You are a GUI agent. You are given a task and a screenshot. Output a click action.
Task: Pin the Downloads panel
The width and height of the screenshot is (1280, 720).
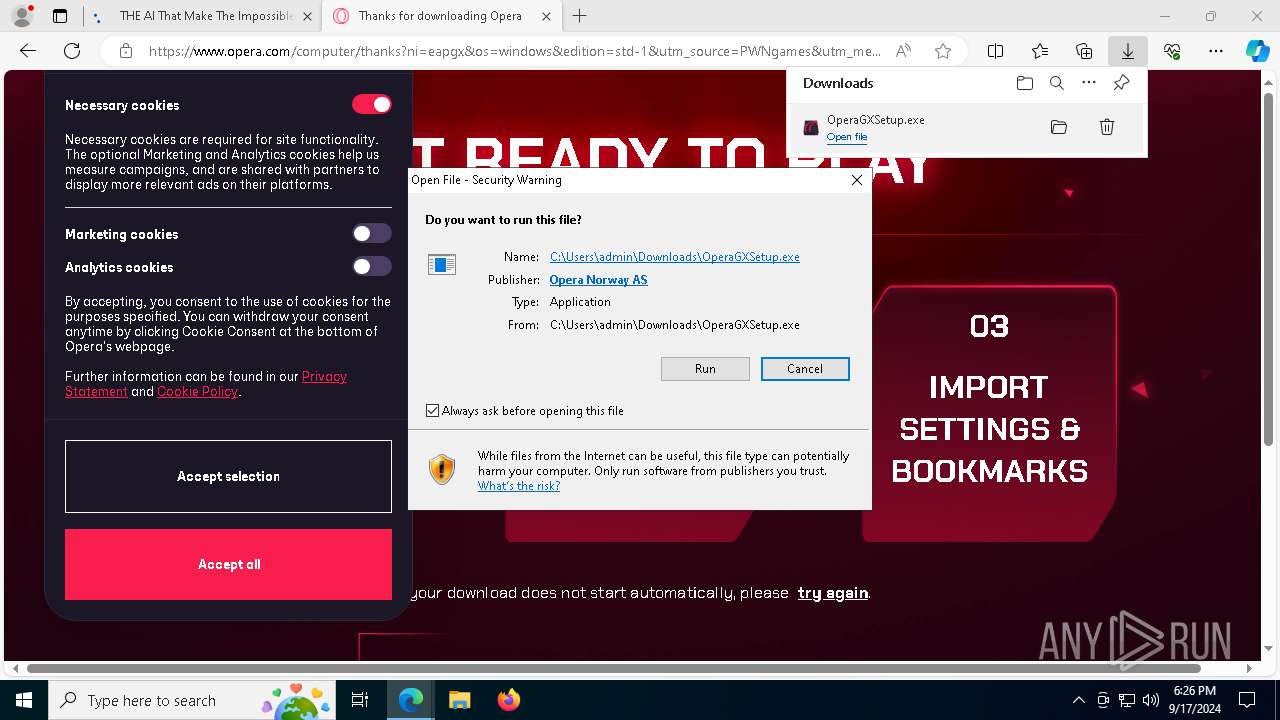click(x=1121, y=83)
